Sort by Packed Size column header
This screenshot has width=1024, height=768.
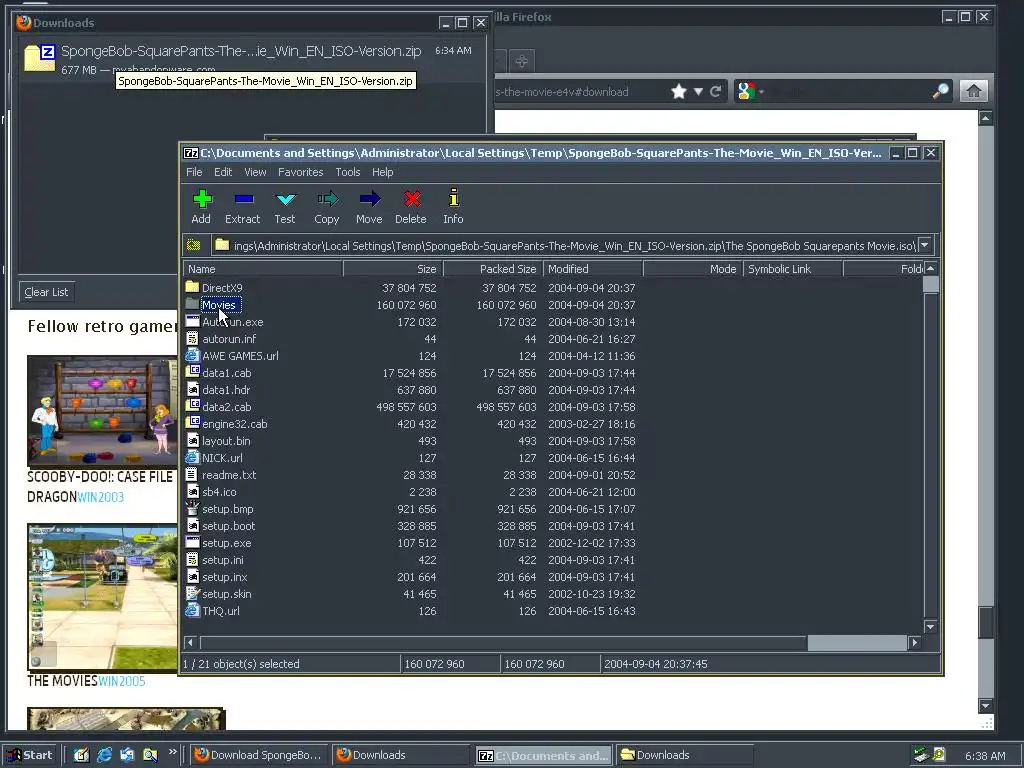[493, 269]
